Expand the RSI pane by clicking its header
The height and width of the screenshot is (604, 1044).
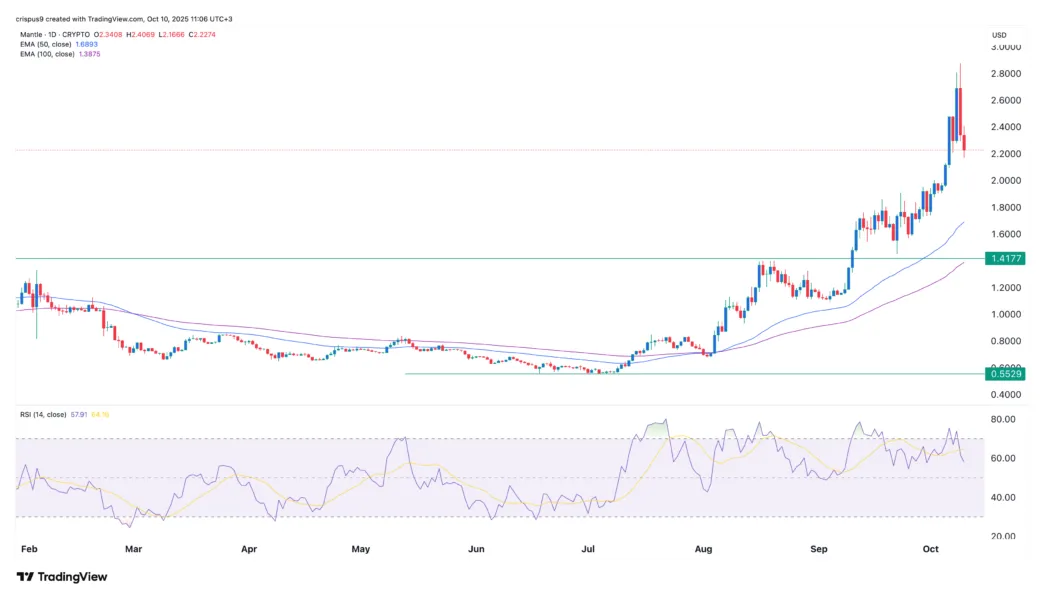pos(42,413)
